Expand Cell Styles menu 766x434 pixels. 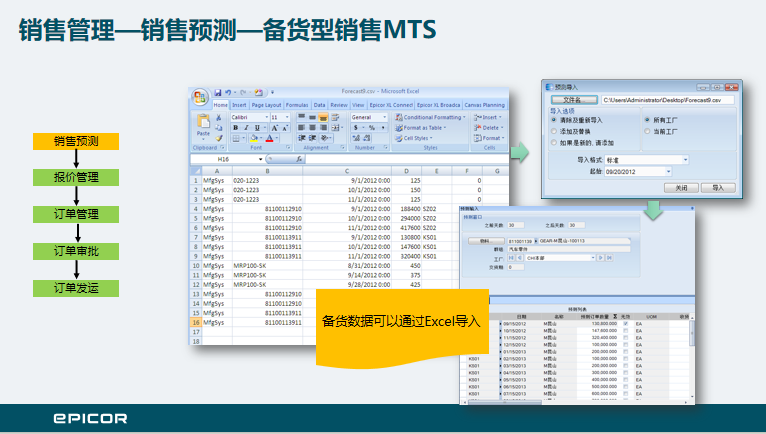414,138
